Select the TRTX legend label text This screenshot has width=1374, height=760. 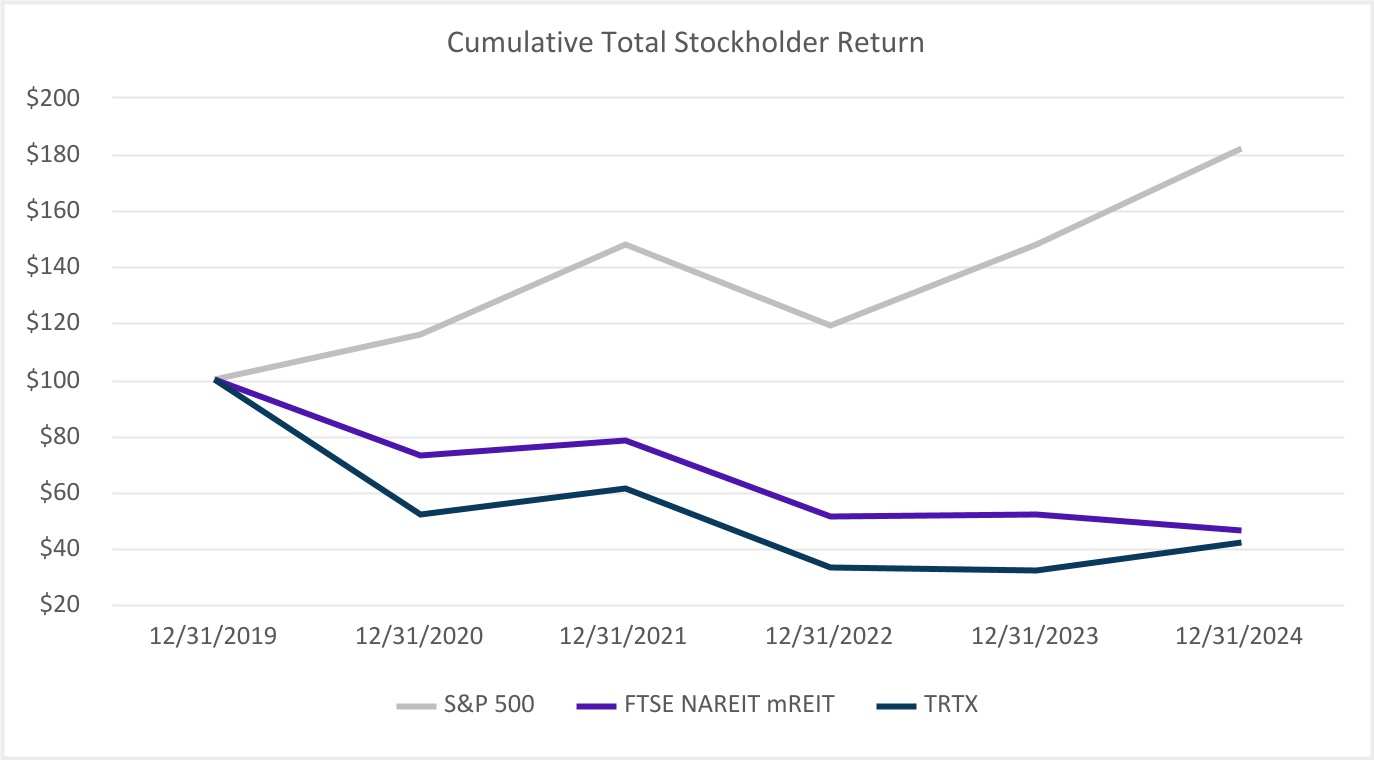[951, 705]
